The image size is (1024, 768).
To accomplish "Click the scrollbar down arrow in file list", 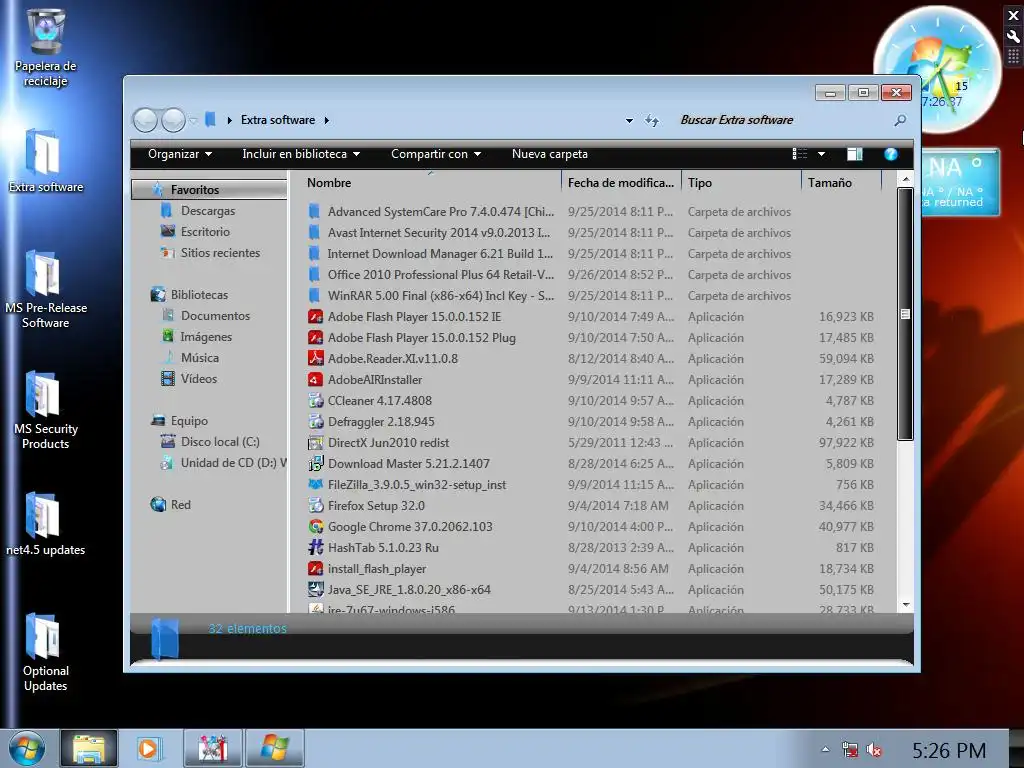I will click(x=906, y=605).
